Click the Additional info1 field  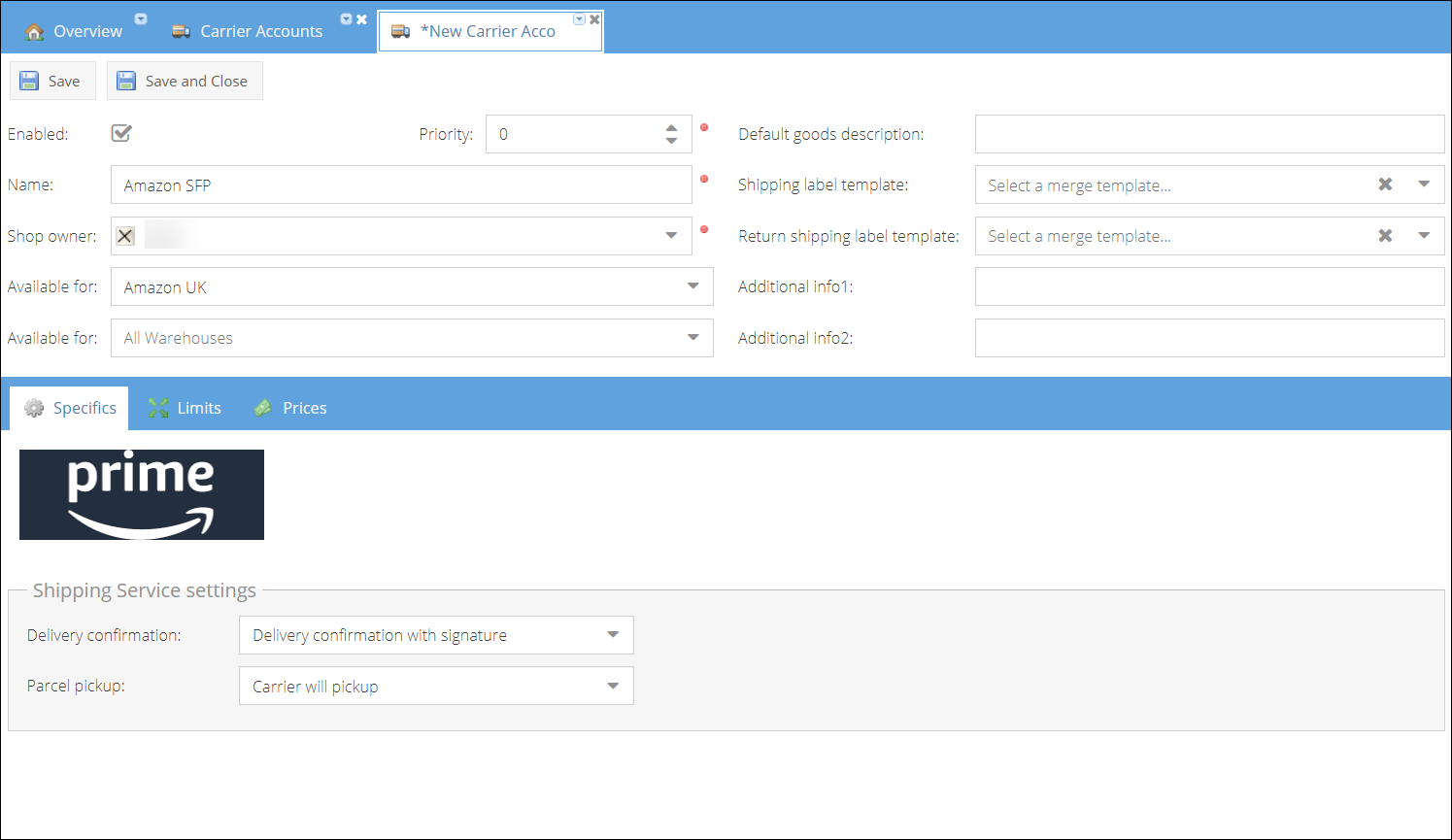pos(1210,286)
